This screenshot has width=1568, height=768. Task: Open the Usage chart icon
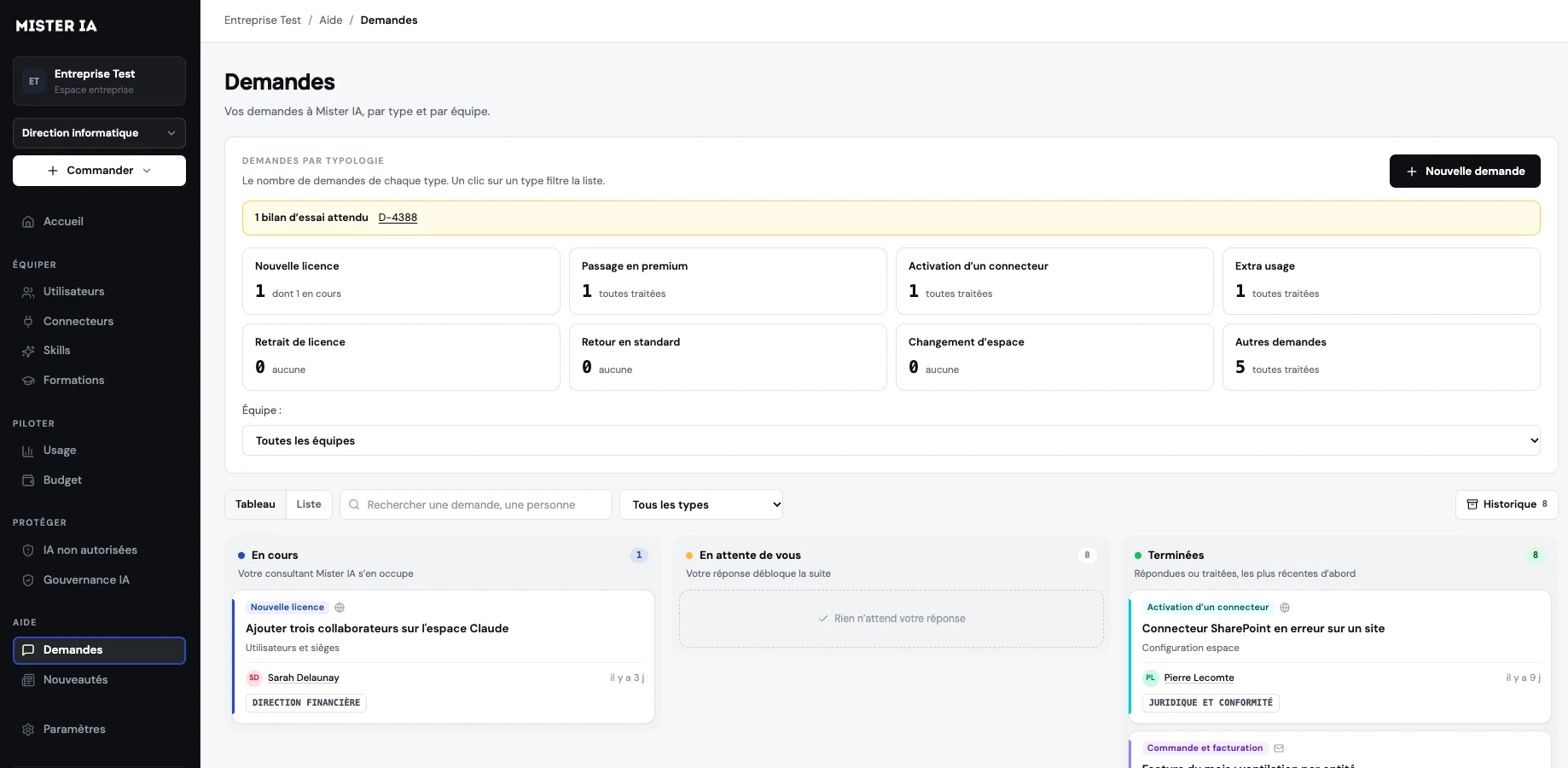coord(28,451)
